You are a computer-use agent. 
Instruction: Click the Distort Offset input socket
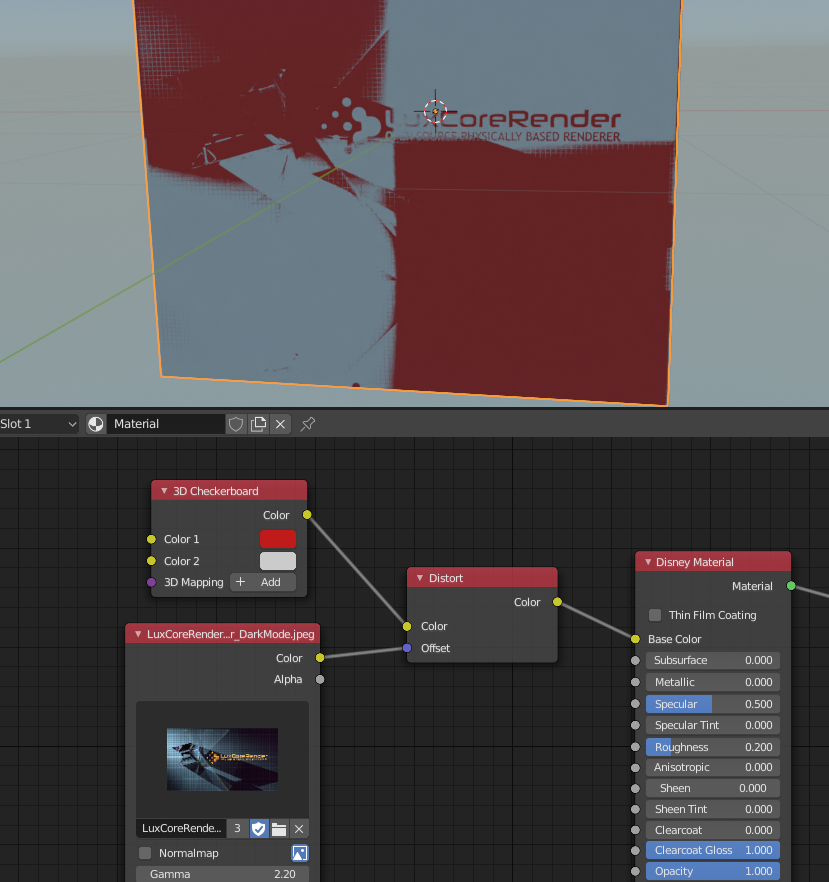click(x=407, y=648)
